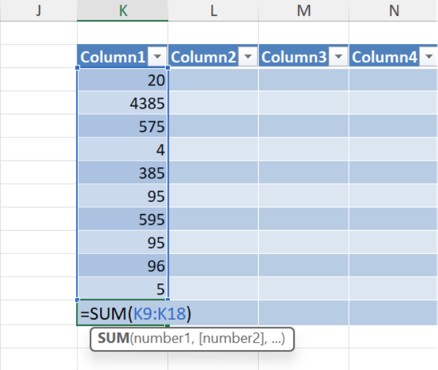This screenshot has height=370, width=438.
Task: Select column header K
Action: (123, 11)
